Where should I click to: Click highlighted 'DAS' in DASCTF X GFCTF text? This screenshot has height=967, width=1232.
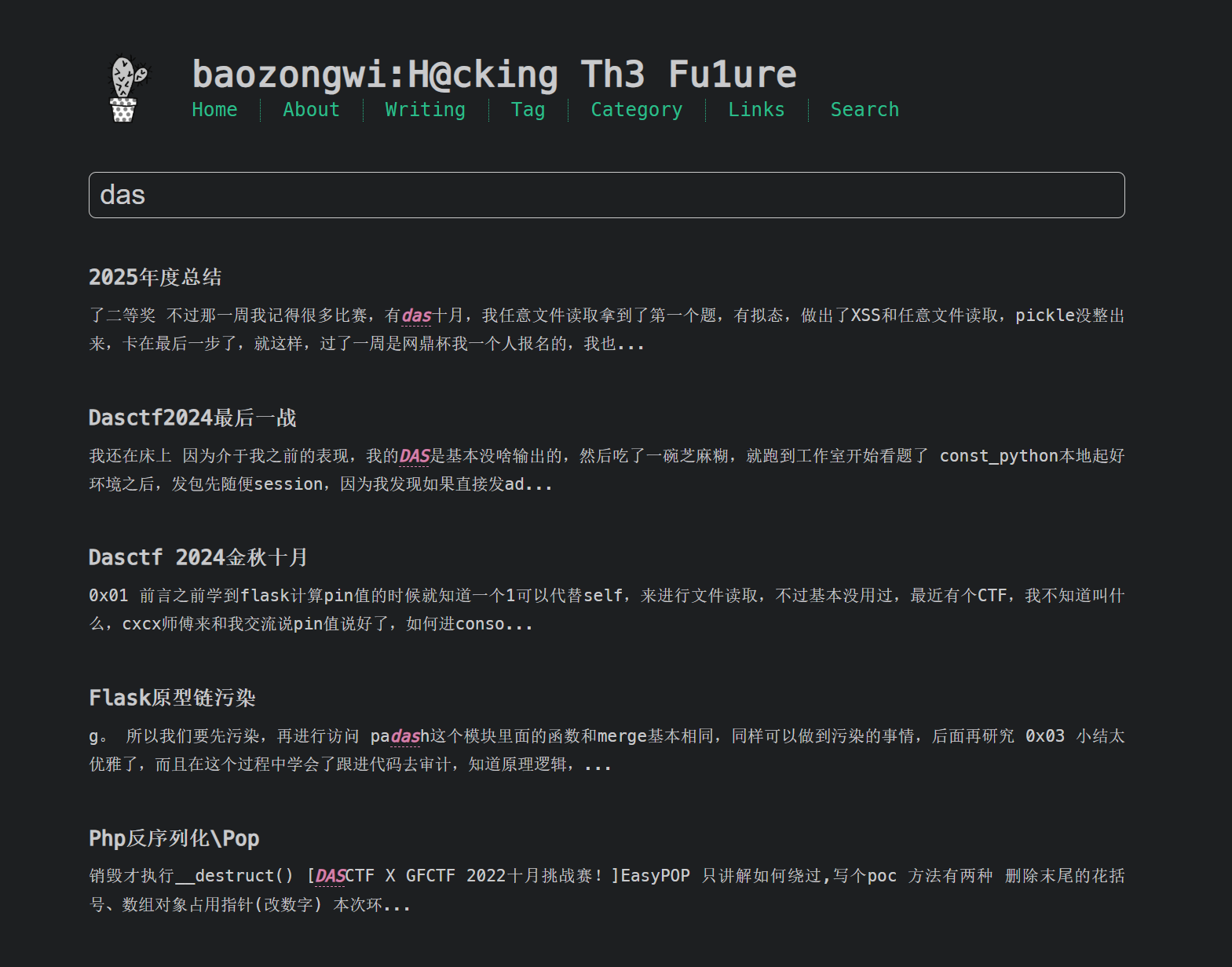coord(330,876)
